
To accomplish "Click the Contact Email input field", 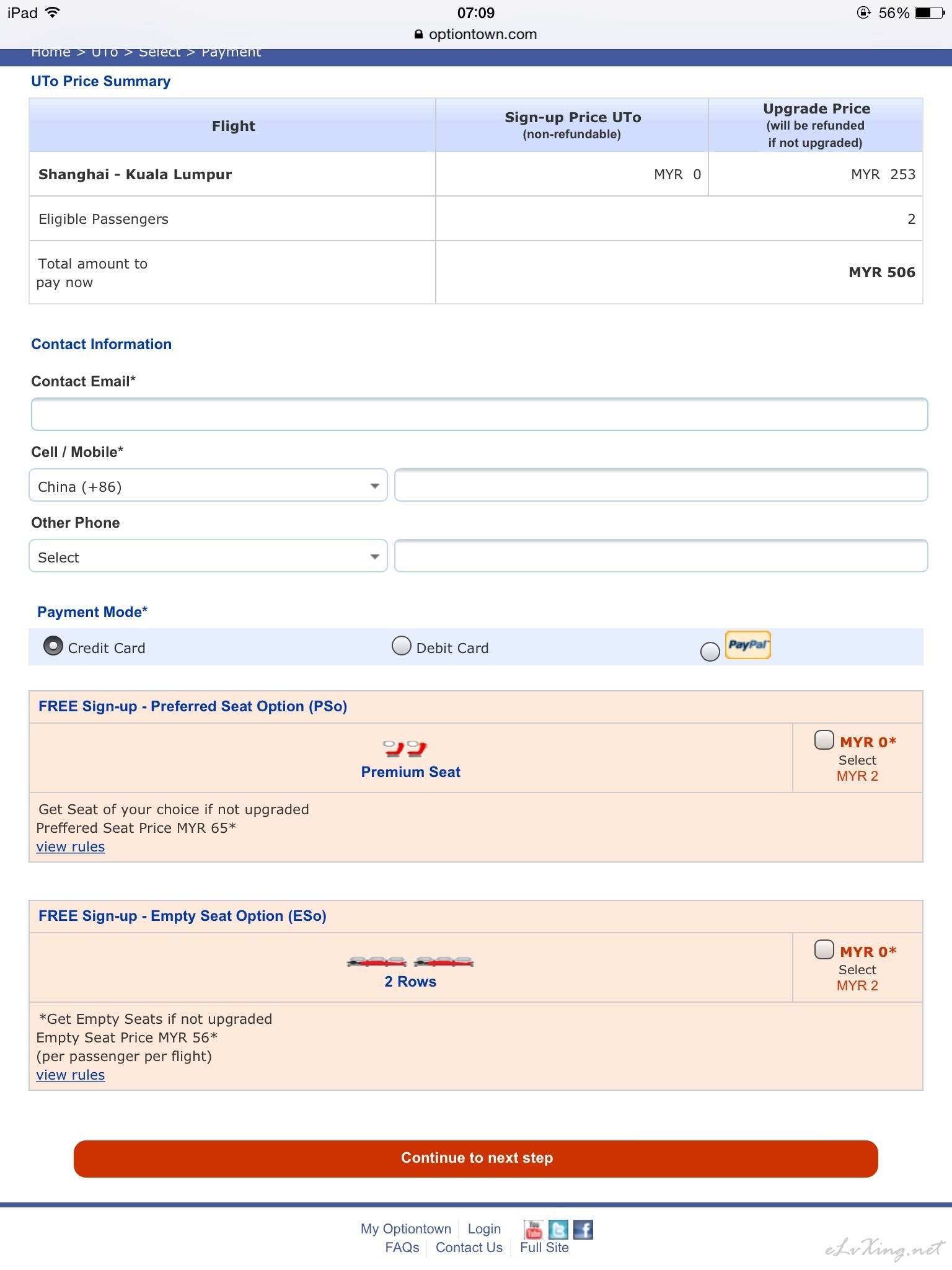I will point(480,414).
